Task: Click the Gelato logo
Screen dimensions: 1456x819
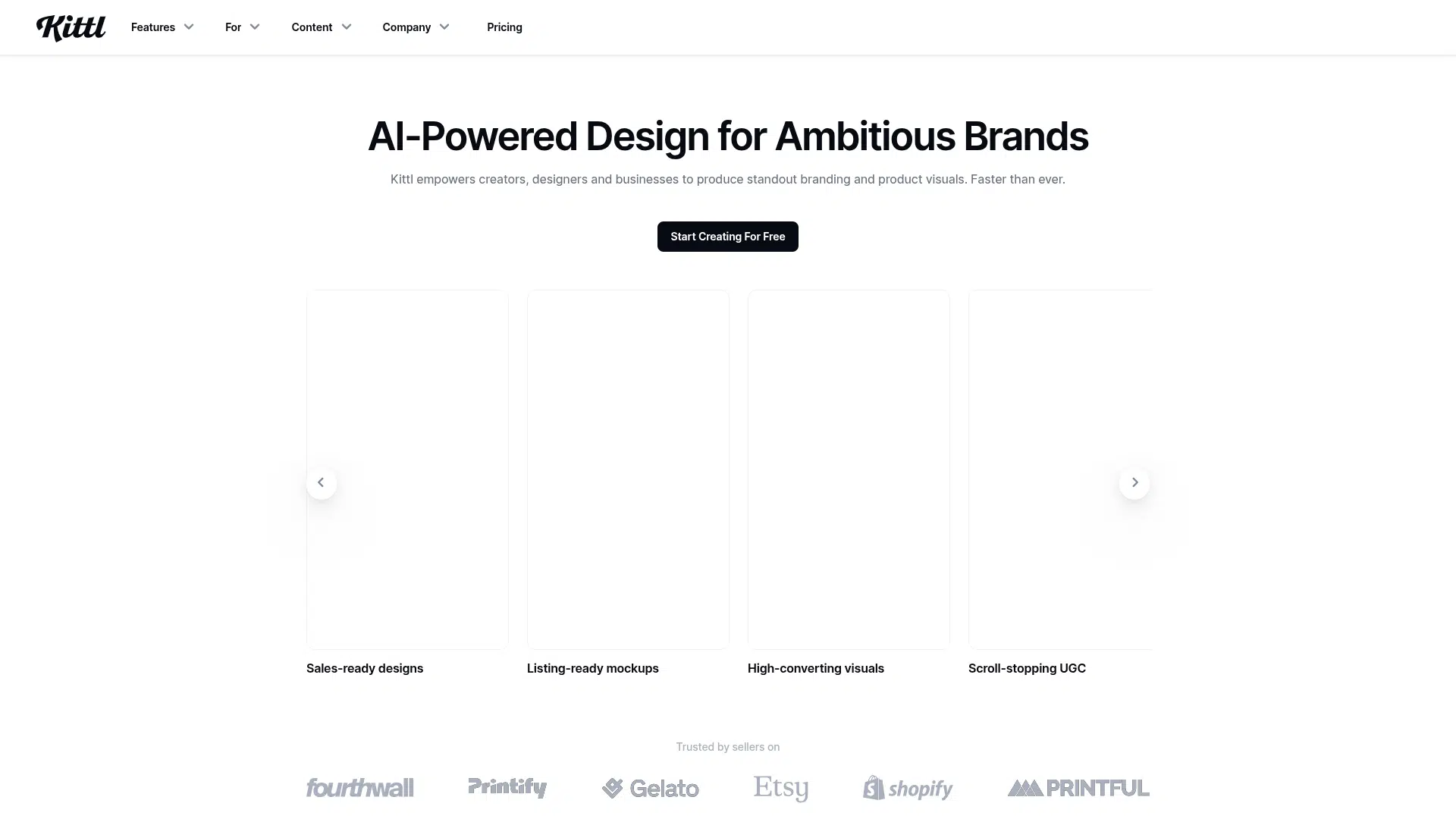Action: [x=651, y=789]
